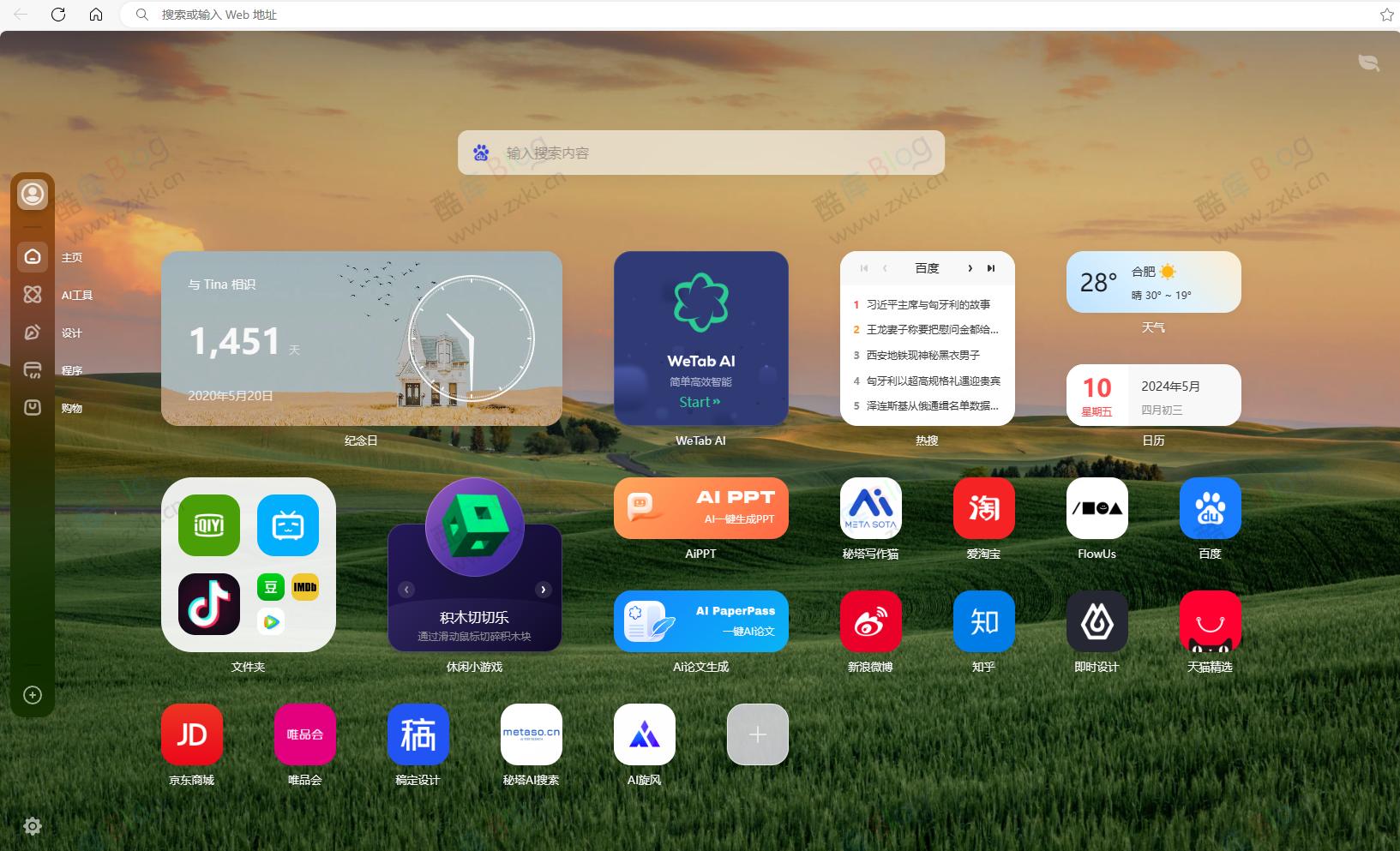Launch 知乎 from the app grid
The width and height of the screenshot is (1400, 851).
pos(983,621)
